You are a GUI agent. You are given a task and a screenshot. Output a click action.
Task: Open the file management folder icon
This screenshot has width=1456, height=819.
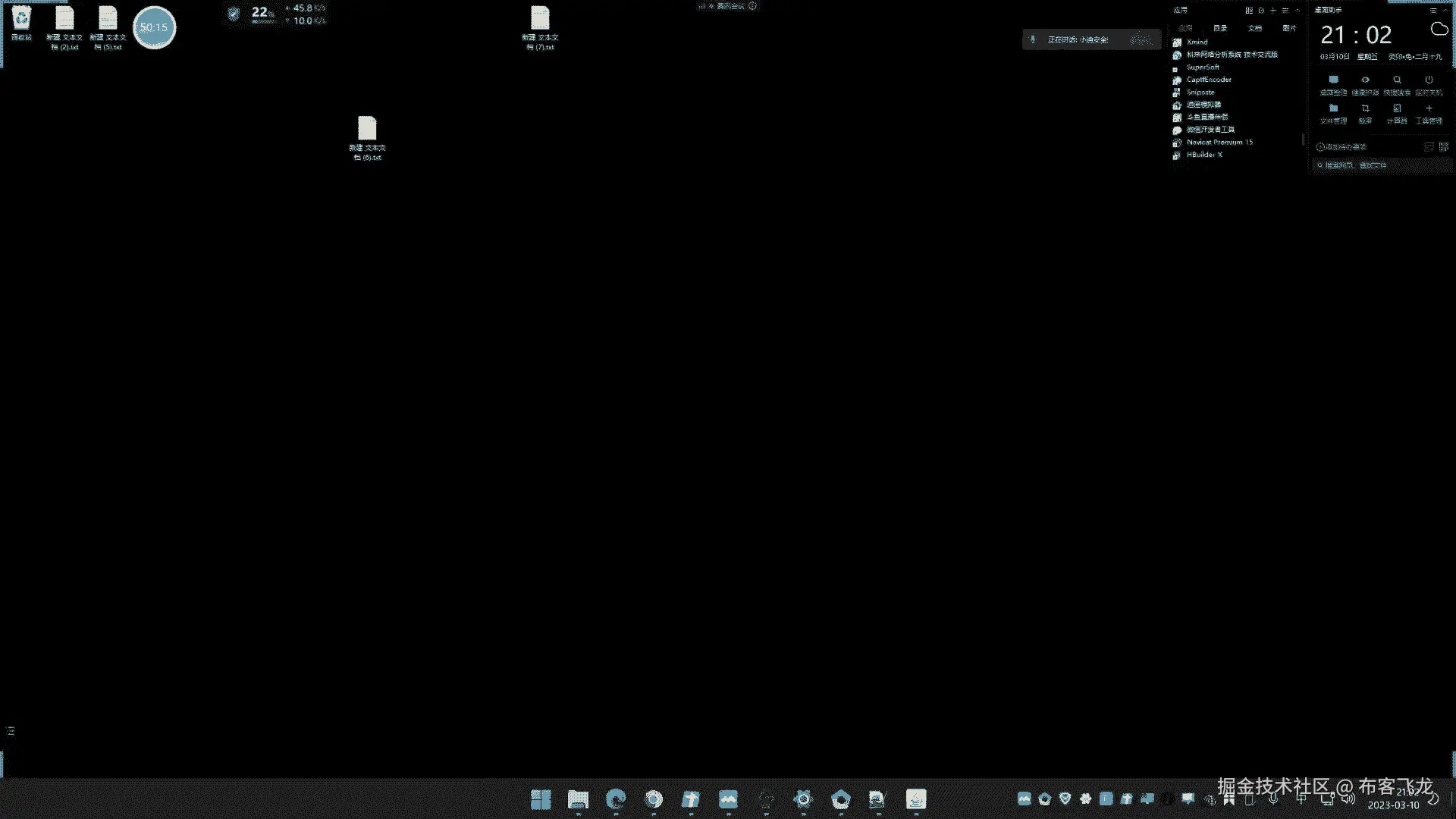click(1333, 109)
